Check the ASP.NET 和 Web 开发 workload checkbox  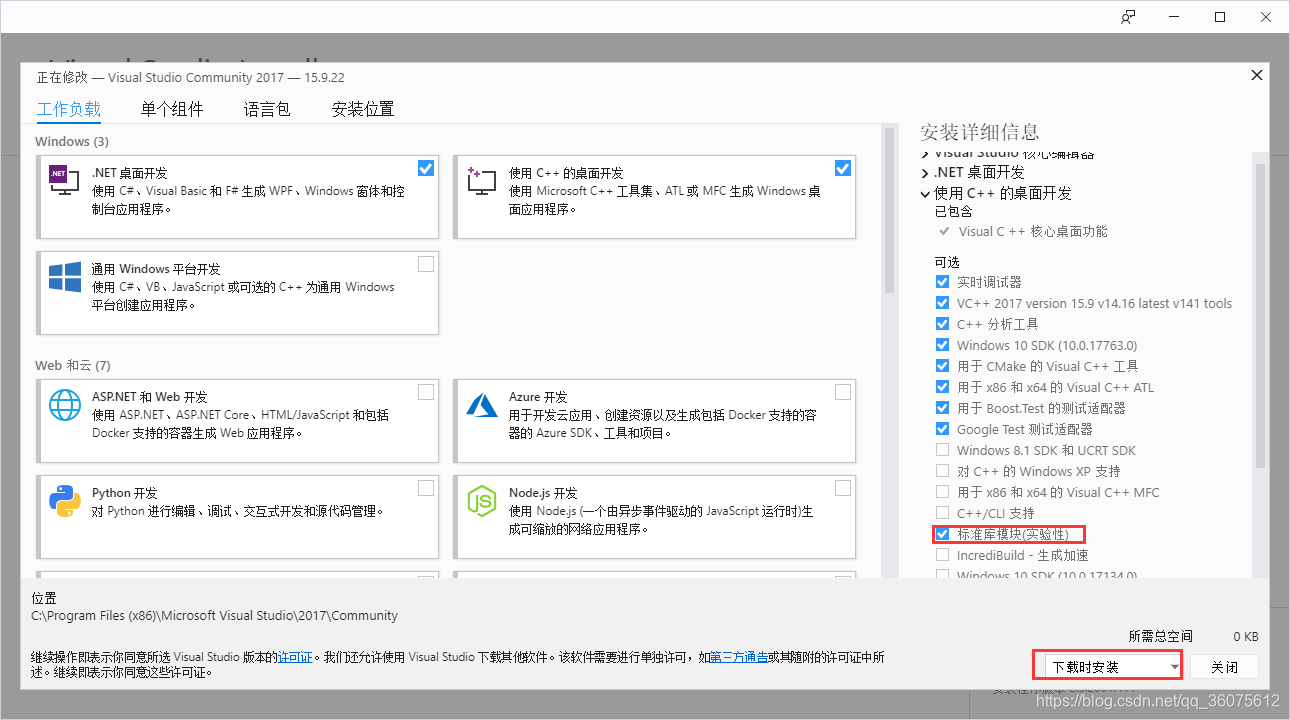click(426, 392)
